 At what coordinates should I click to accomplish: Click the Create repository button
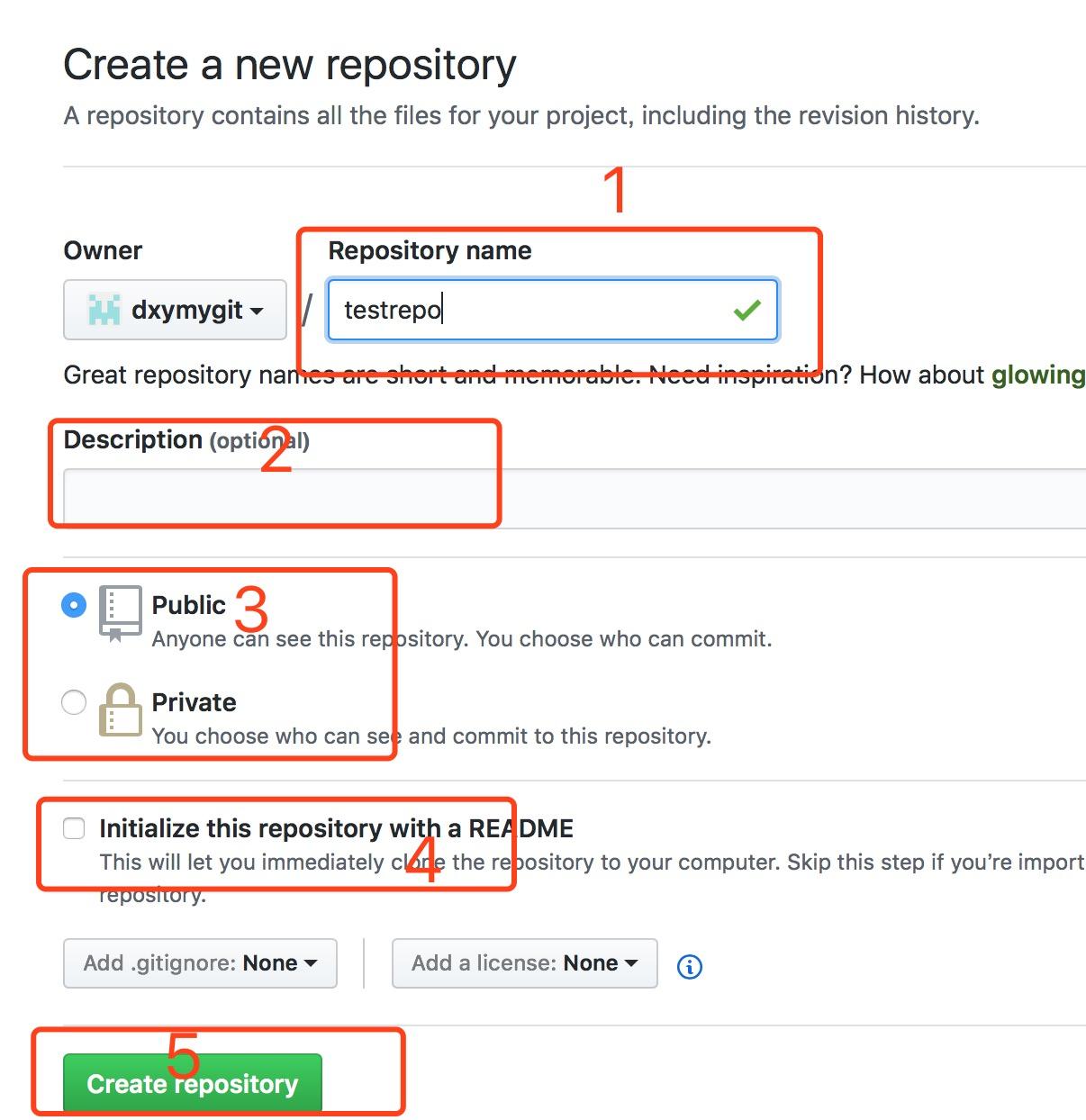click(x=193, y=1083)
